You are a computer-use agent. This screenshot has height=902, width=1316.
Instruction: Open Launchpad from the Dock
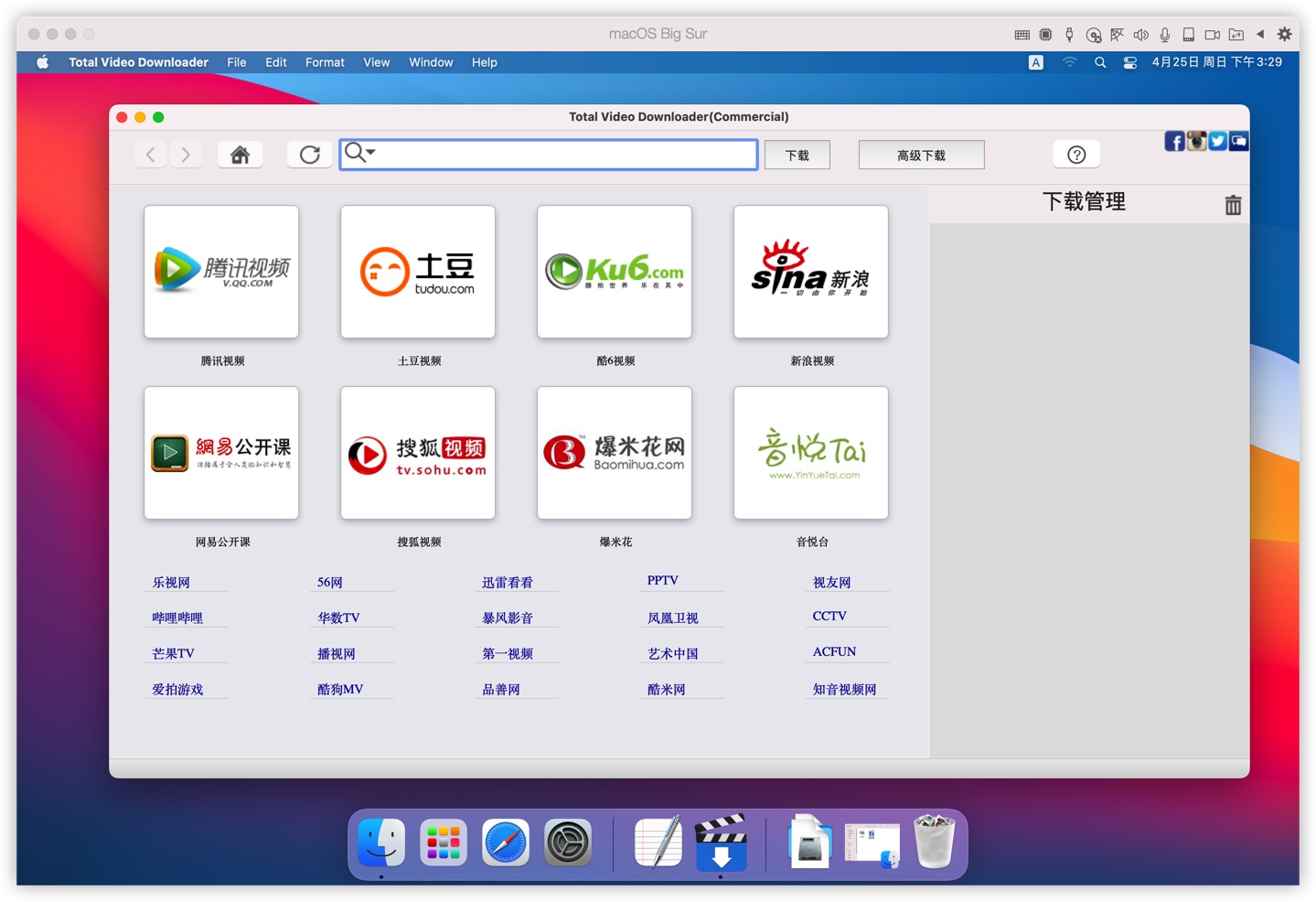coord(444,843)
